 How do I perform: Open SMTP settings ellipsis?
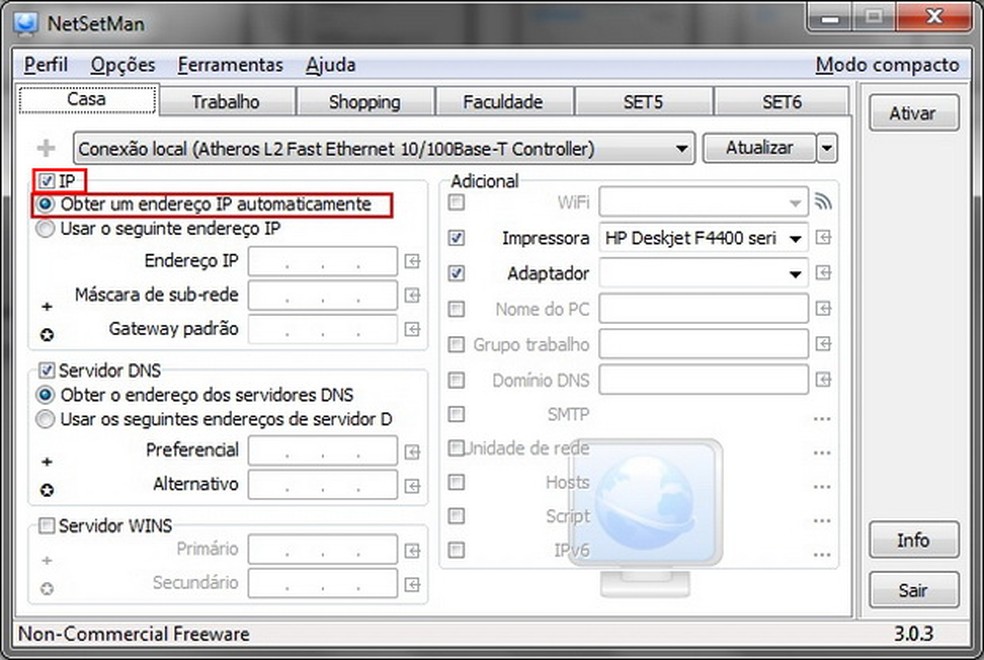(822, 418)
